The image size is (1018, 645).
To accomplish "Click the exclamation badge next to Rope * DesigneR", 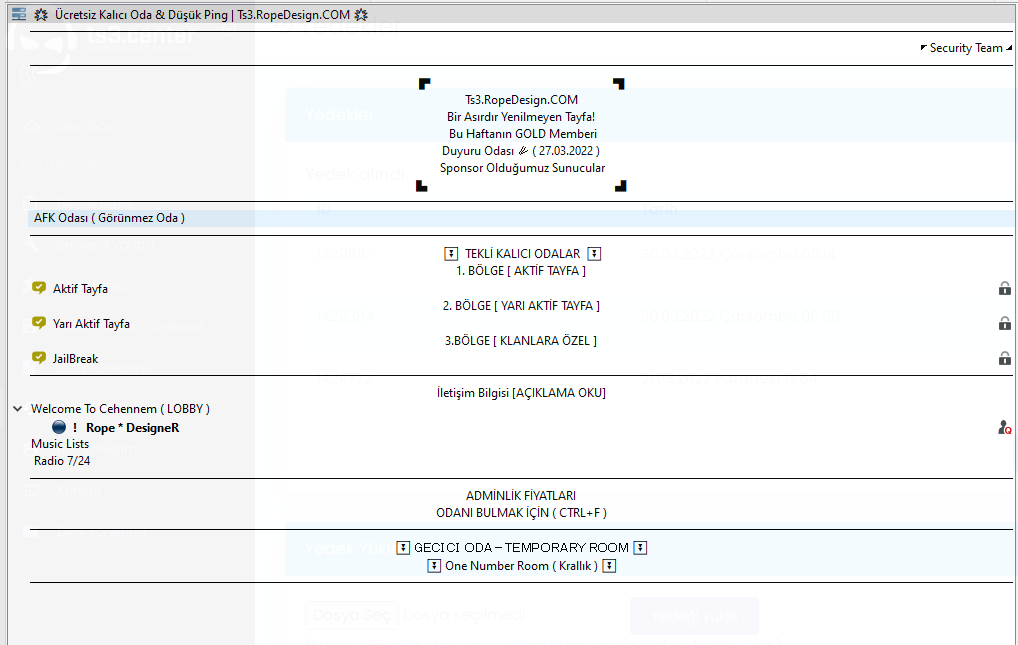I will click(75, 427).
